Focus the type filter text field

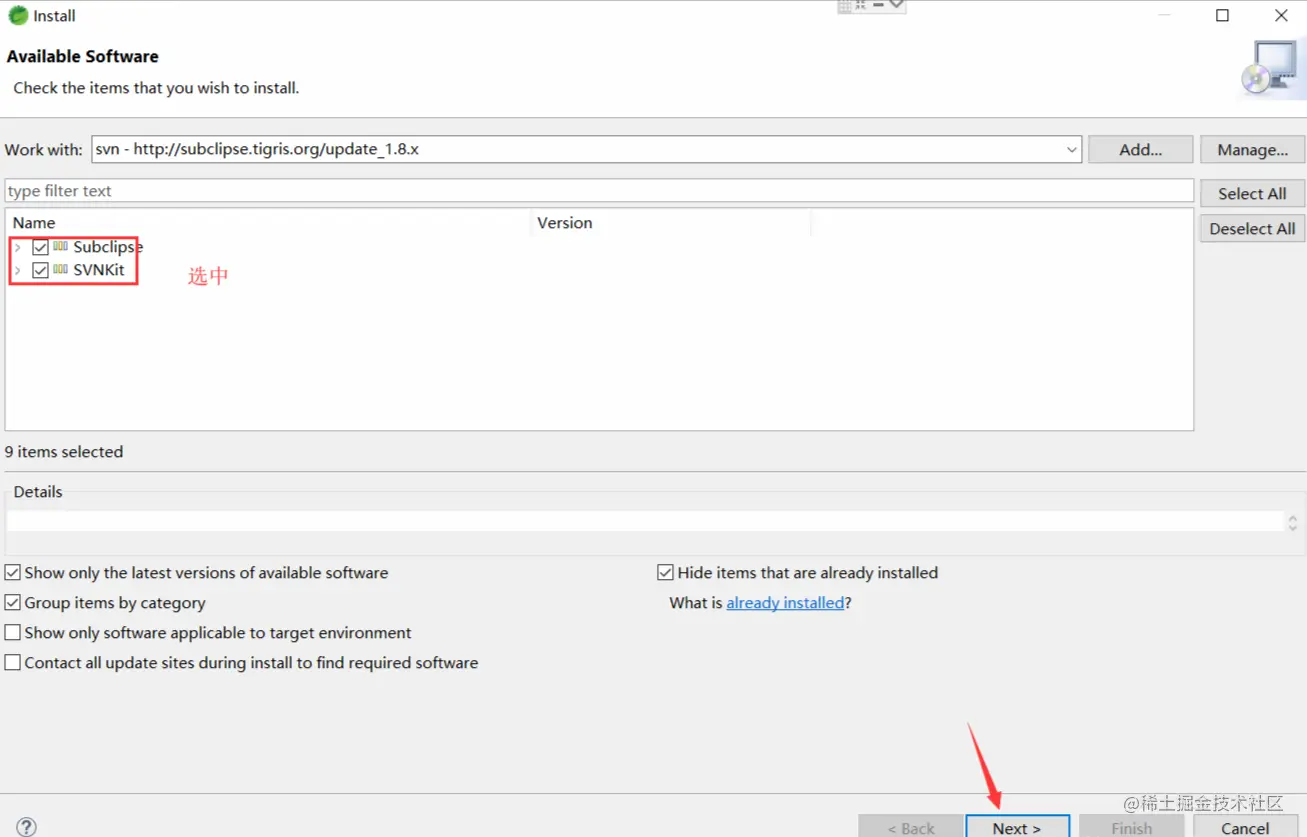599,190
